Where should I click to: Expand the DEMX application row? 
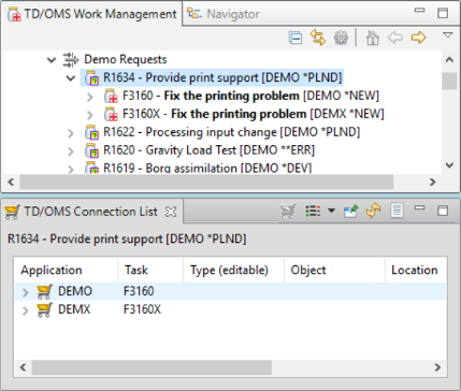25,311
